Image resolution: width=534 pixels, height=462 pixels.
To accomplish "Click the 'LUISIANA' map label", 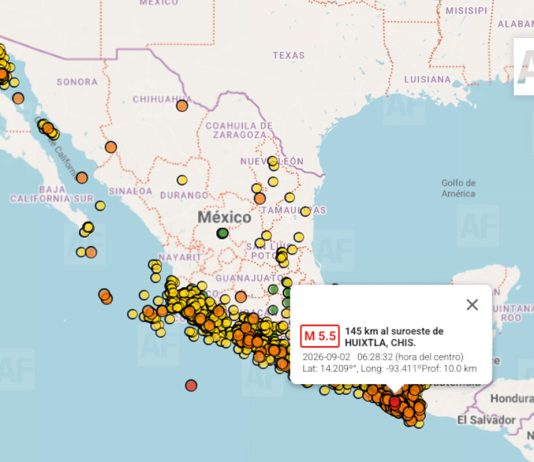I will pyautogui.click(x=427, y=80).
